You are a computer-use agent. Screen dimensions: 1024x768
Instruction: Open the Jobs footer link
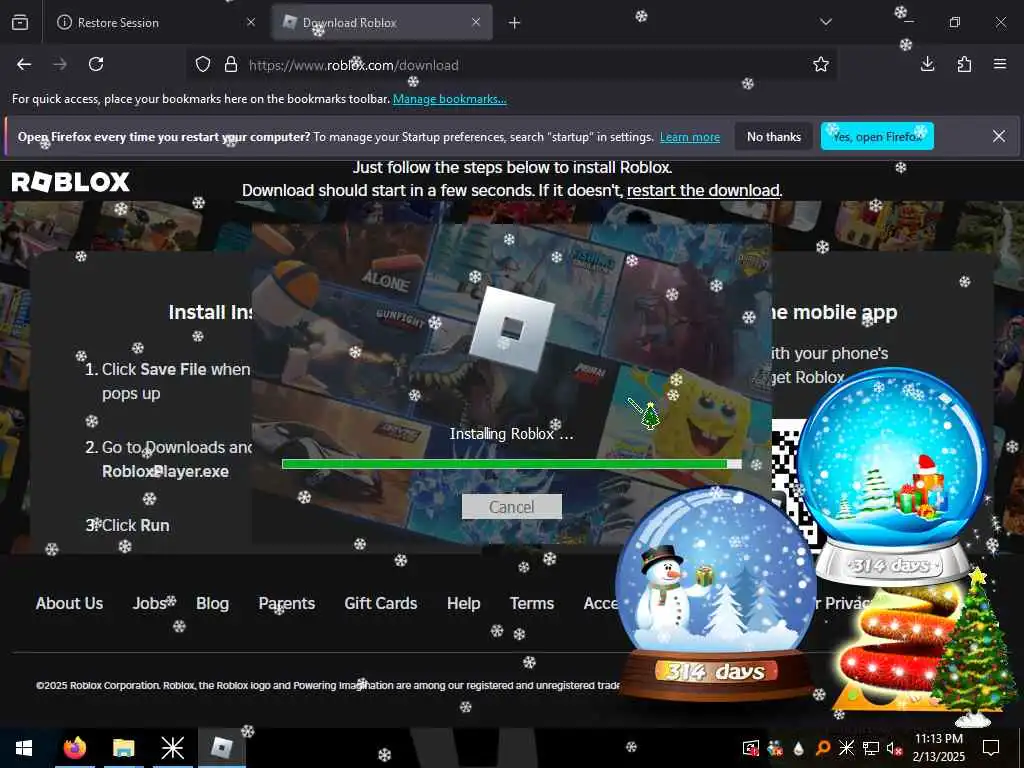(150, 603)
